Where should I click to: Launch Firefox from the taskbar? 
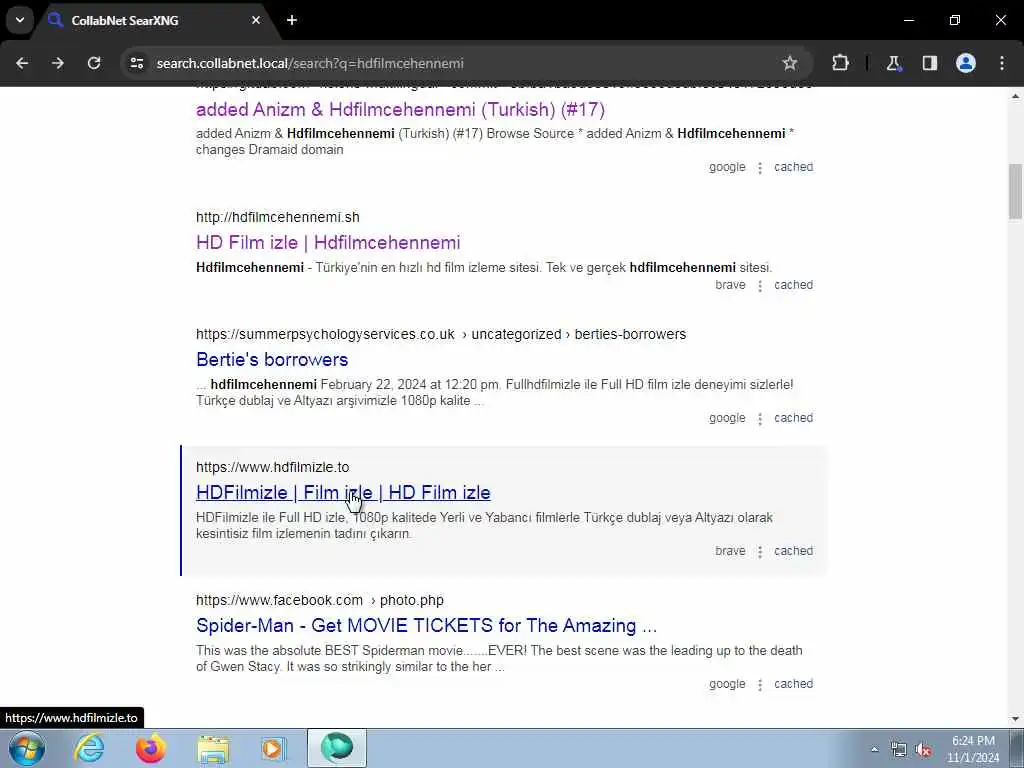151,748
